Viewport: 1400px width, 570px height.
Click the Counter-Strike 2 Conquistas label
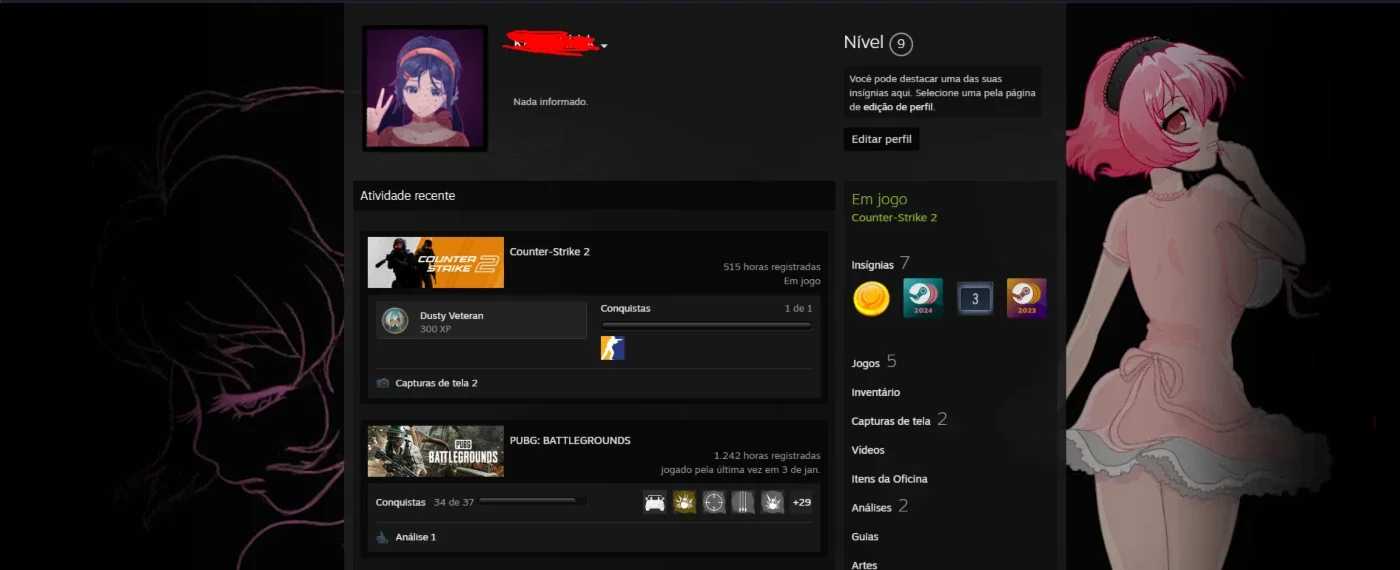click(625, 308)
